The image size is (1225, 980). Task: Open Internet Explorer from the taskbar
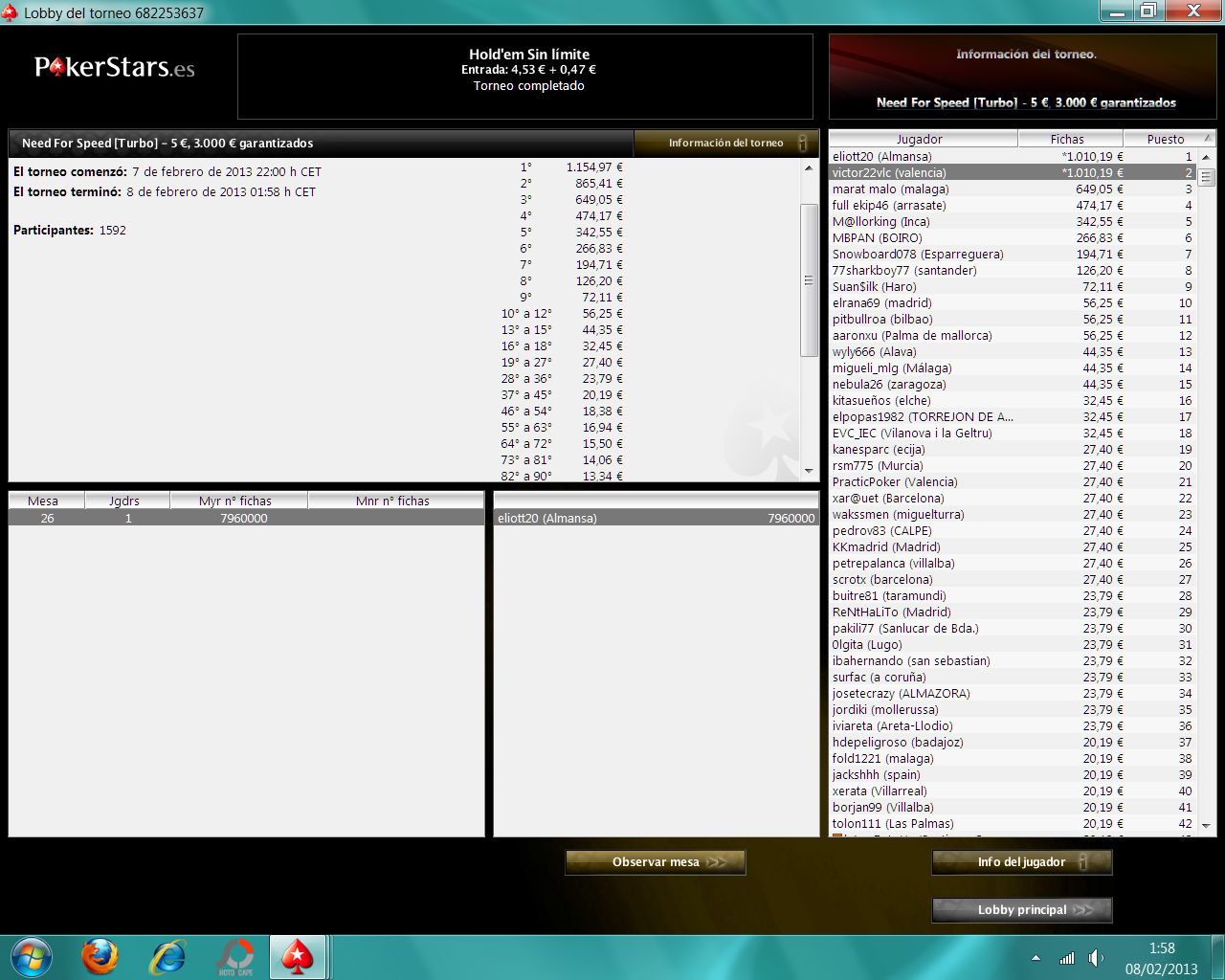click(x=168, y=956)
